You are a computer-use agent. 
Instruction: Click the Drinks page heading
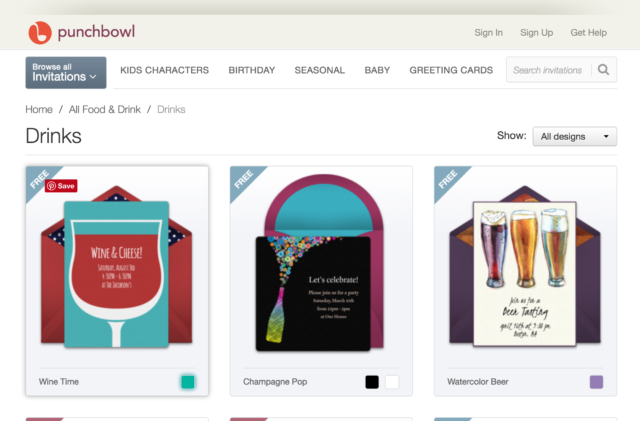tap(53, 136)
